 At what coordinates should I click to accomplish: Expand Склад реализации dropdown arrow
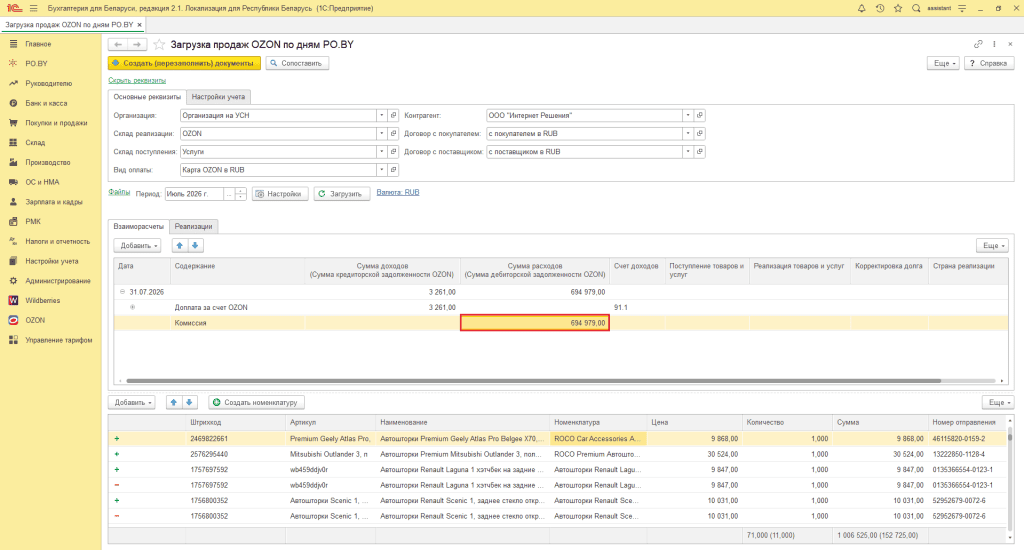pyautogui.click(x=381, y=133)
